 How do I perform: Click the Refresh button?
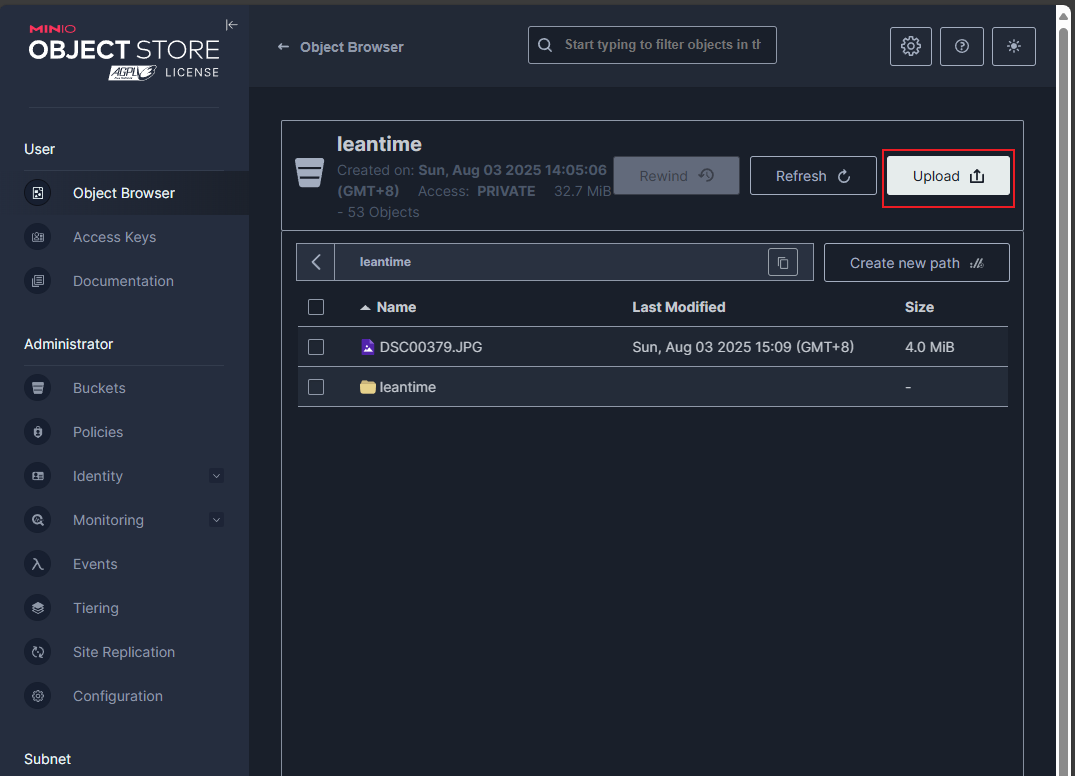click(813, 176)
